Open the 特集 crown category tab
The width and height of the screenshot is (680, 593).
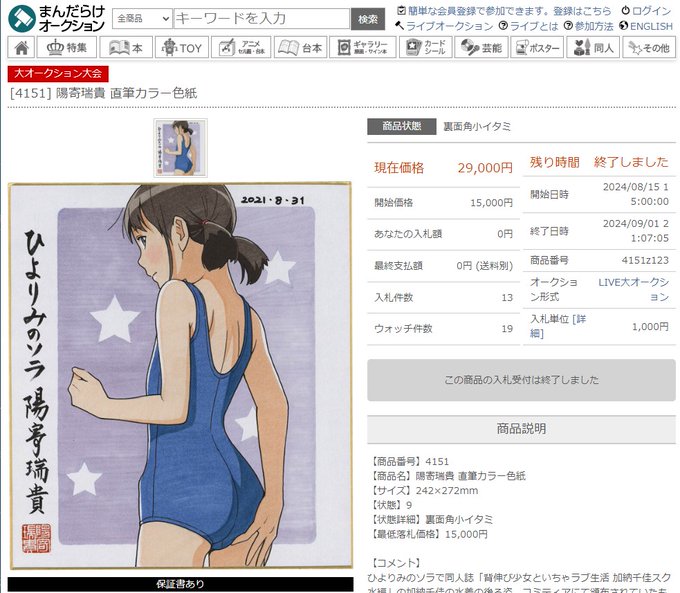point(67,47)
